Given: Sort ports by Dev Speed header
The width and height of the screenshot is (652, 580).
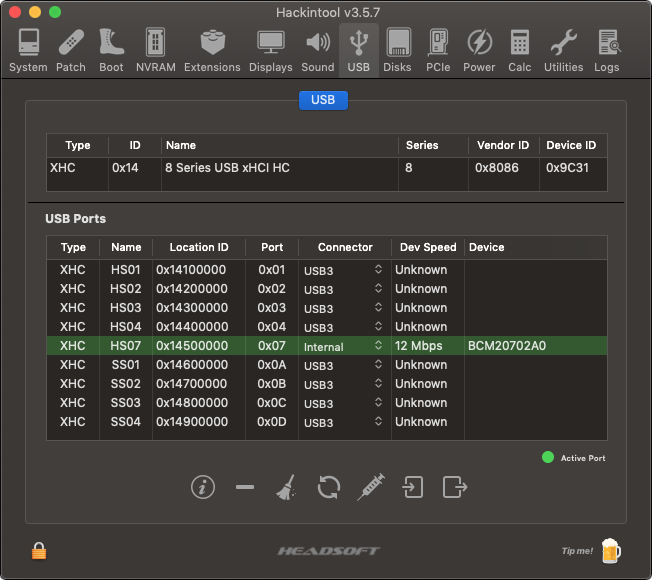Looking at the screenshot, I should point(428,247).
